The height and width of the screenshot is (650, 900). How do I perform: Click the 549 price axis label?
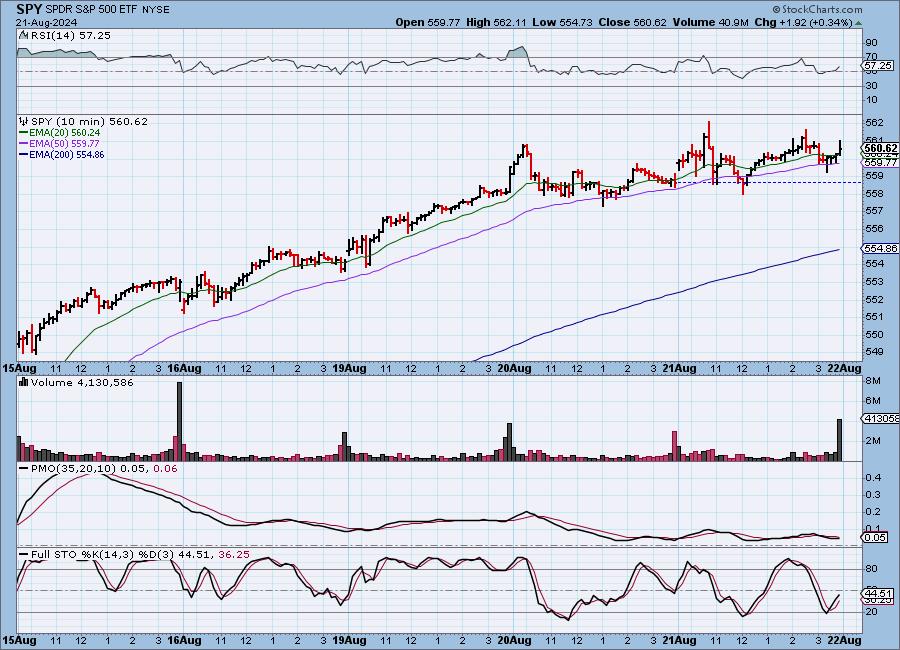pos(874,351)
